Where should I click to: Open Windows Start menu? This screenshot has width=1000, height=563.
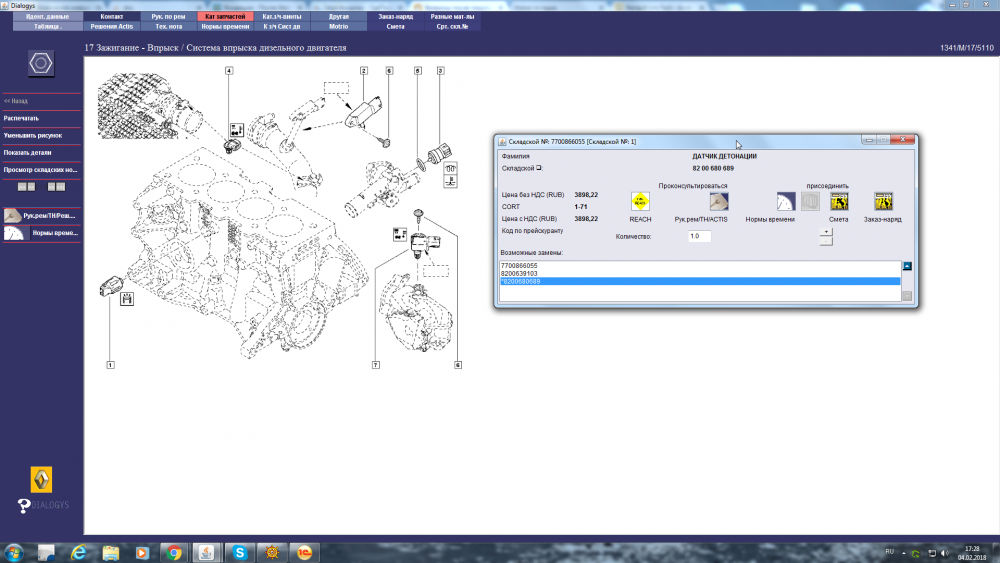pos(14,553)
